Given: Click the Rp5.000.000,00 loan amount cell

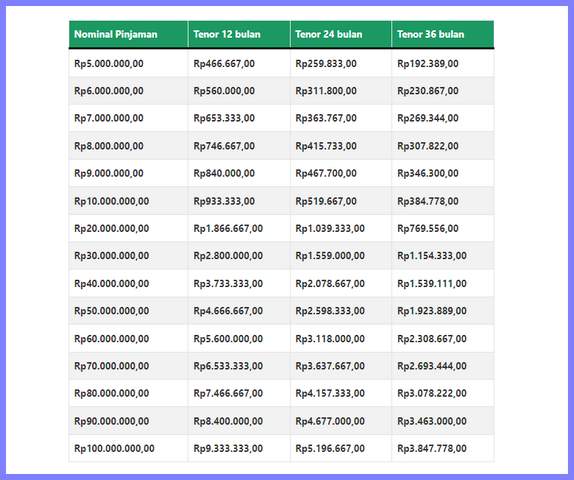Looking at the screenshot, I should click(x=128, y=64).
